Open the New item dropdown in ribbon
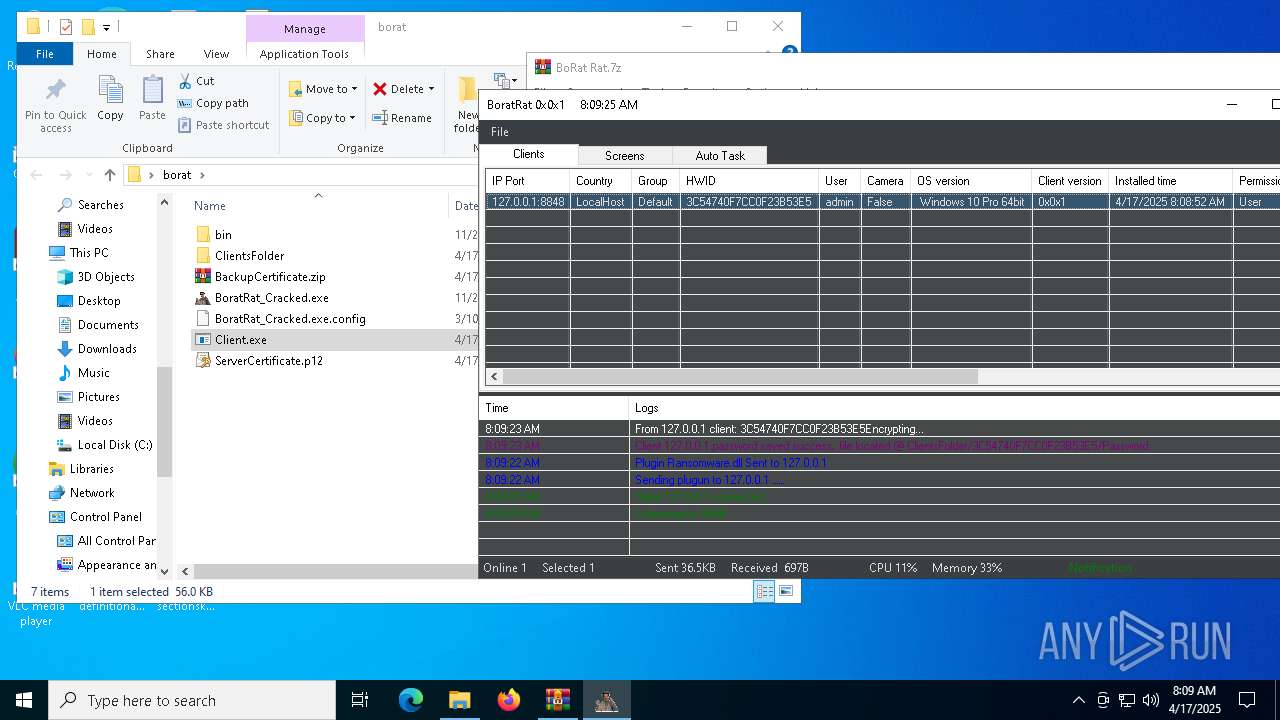1280x720 pixels. [505, 81]
